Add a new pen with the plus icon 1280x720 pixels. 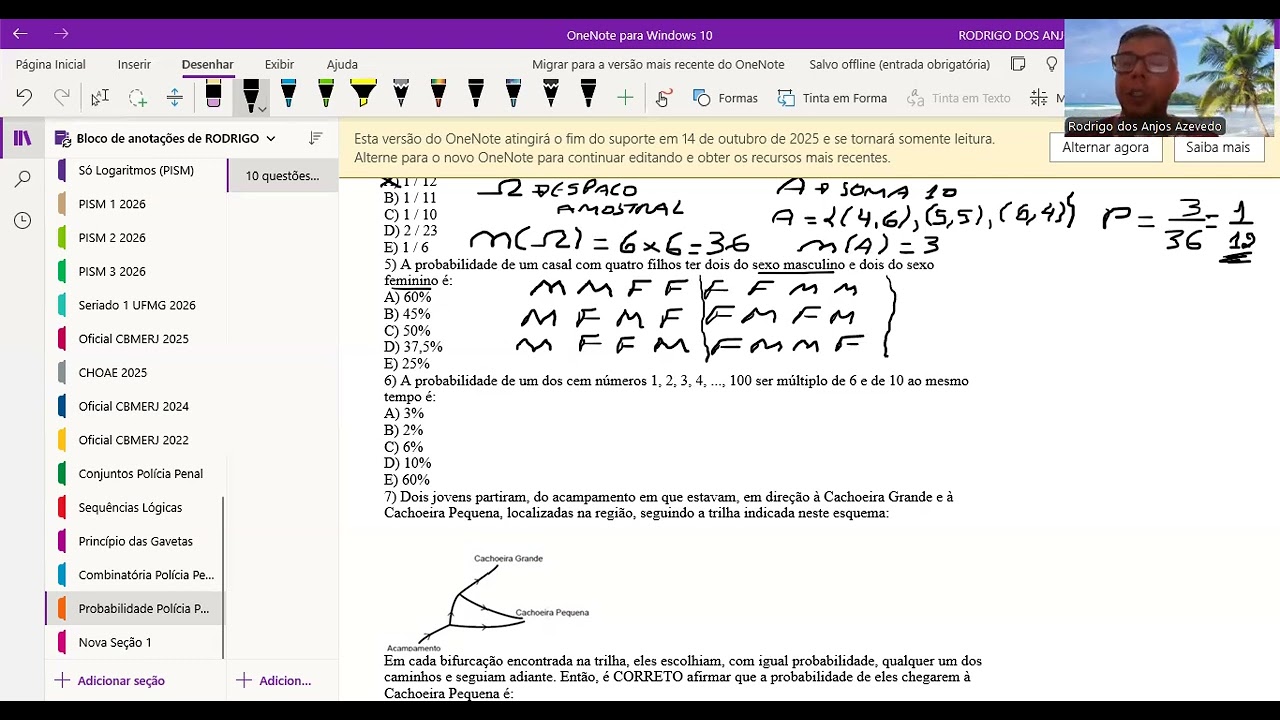[625, 97]
